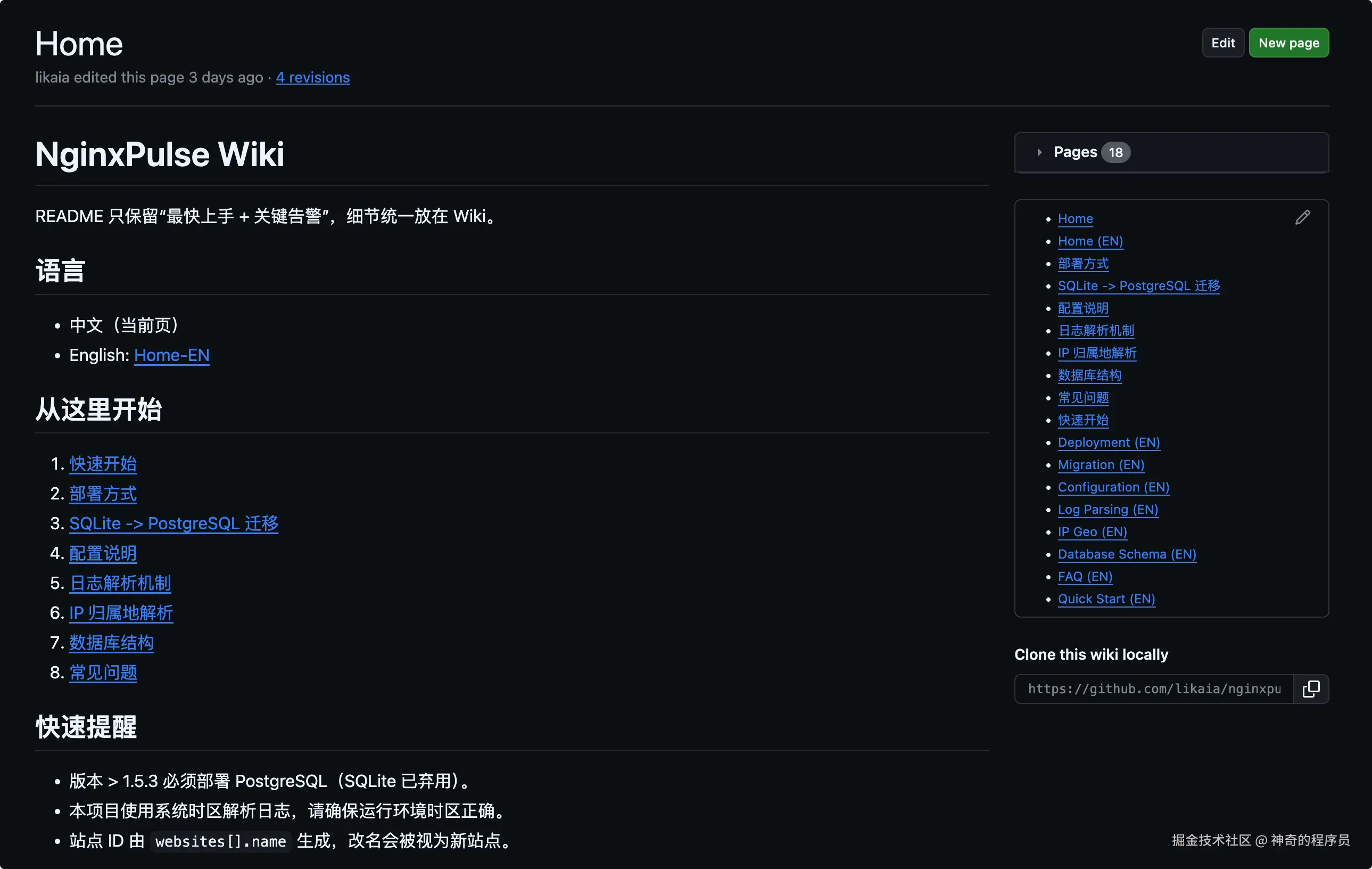Viewport: 1372px width, 869px height.
Task: Open IP 归属地解析 in numbered list
Action: (121, 612)
